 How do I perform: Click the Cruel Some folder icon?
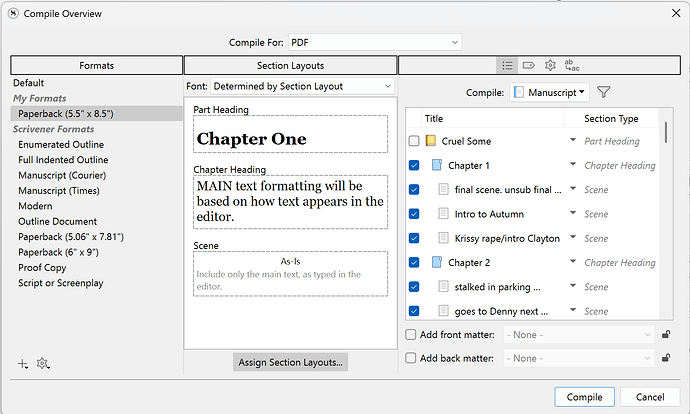tap(431, 141)
